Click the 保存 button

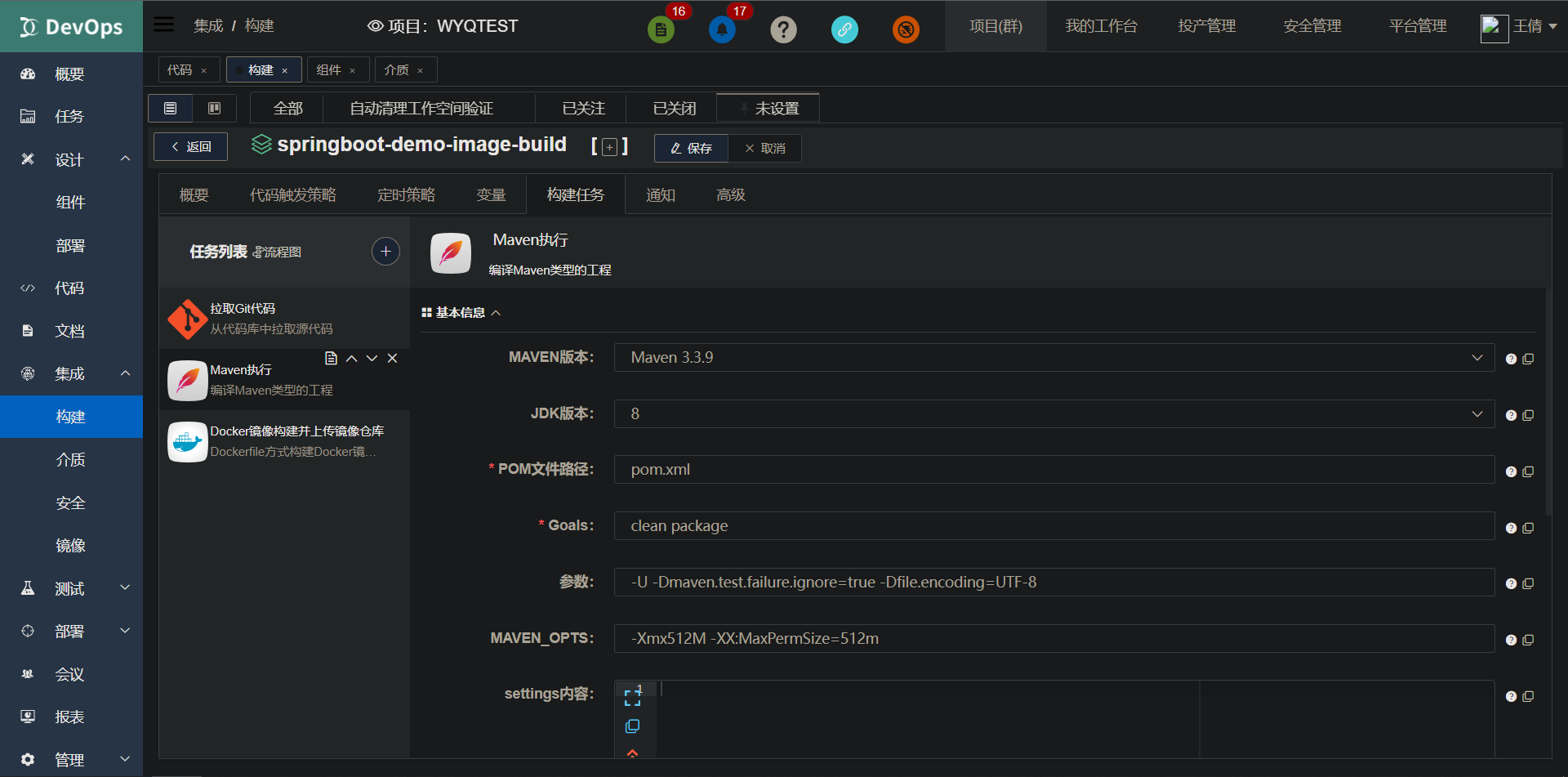click(690, 148)
